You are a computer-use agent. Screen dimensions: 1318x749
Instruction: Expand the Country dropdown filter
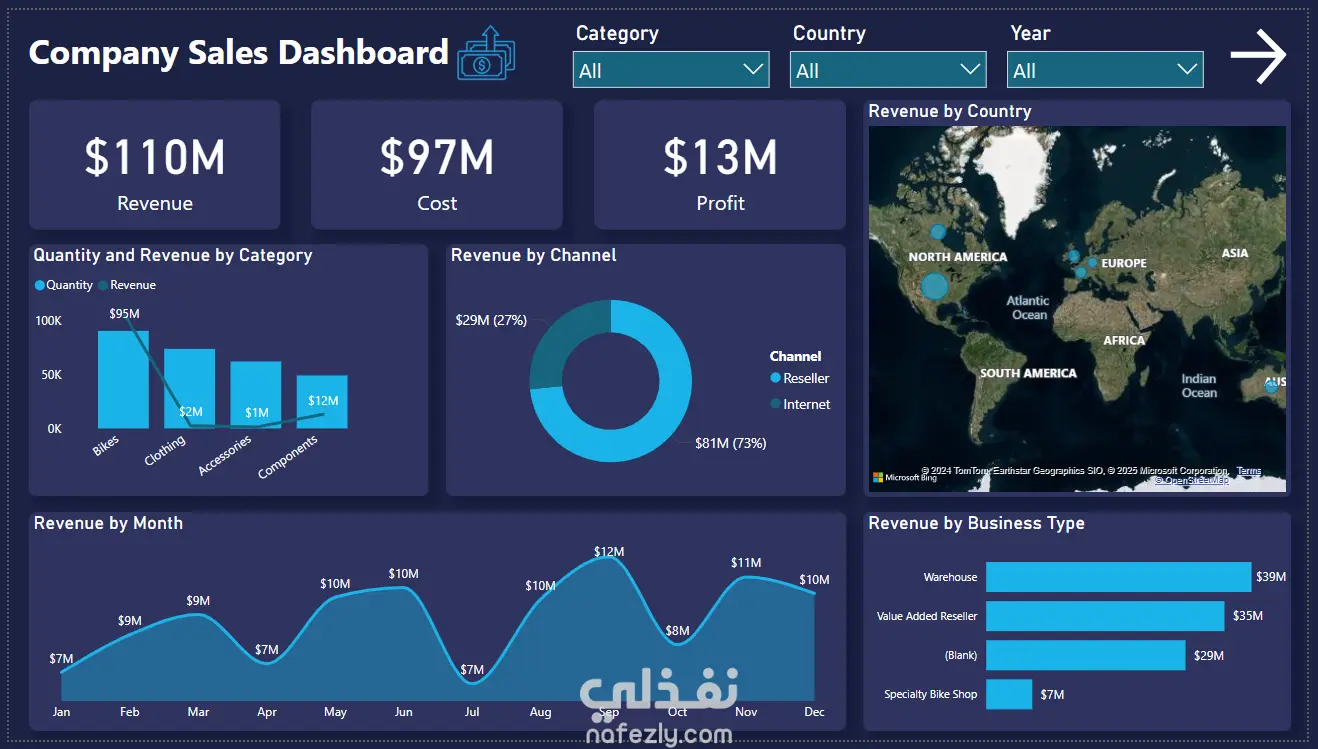[x=888, y=70]
